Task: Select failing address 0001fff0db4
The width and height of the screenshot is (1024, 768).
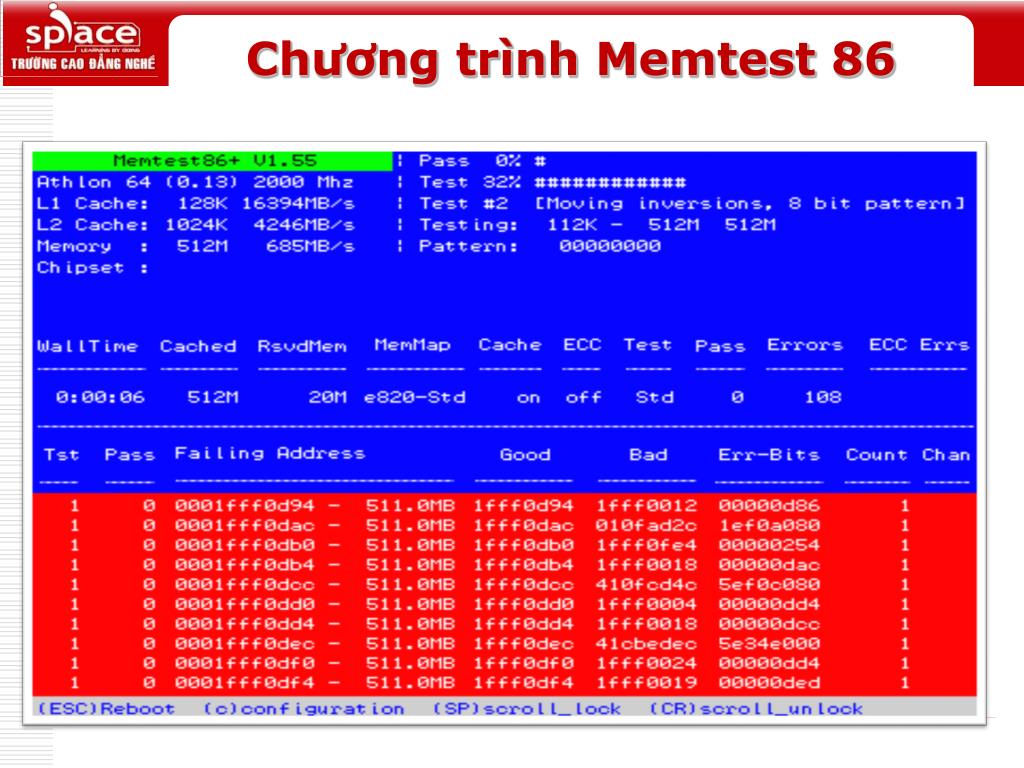Action: 244,564
